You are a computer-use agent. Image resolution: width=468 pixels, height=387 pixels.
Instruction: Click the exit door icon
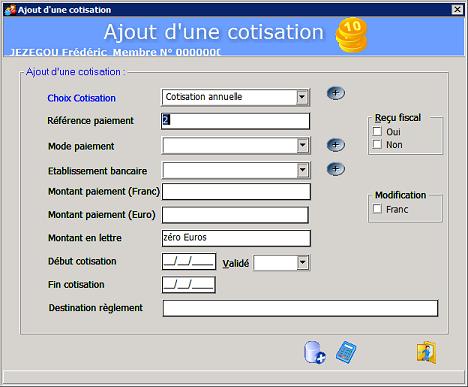click(426, 353)
